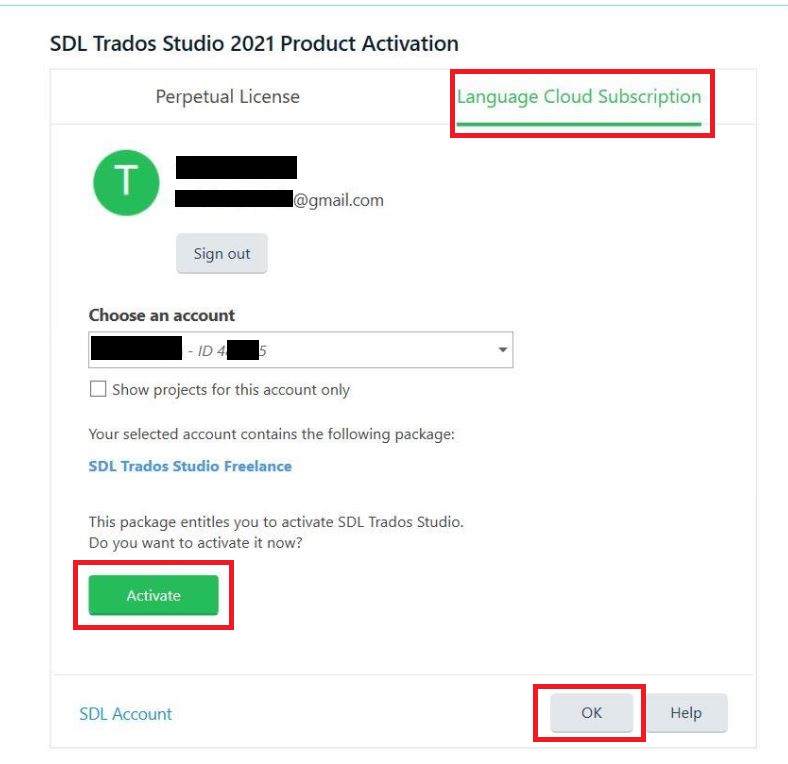Select the Language Cloud Subscription tab
This screenshot has width=788, height=764.
(579, 98)
